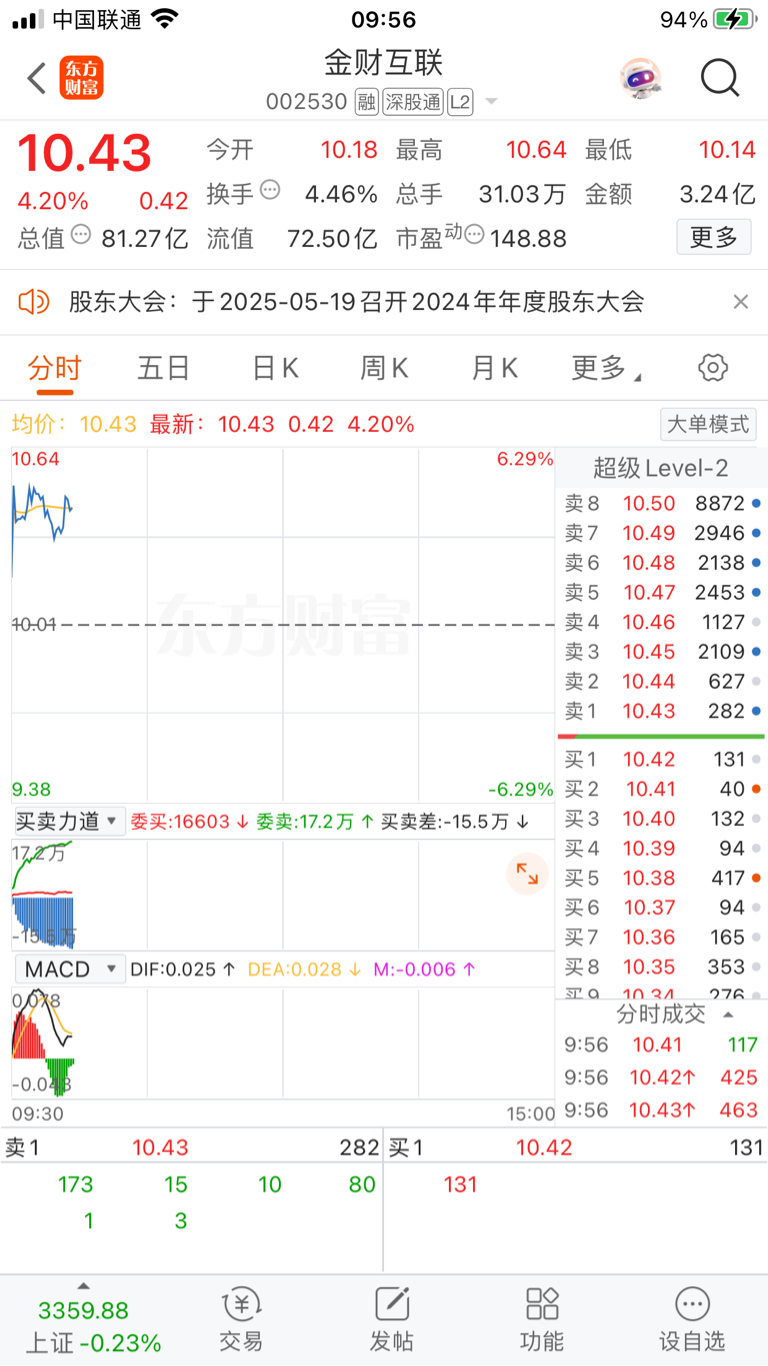Viewport: 768px width, 1366px height.
Task: Select 买6 10.37 order row
Action: 661,907
